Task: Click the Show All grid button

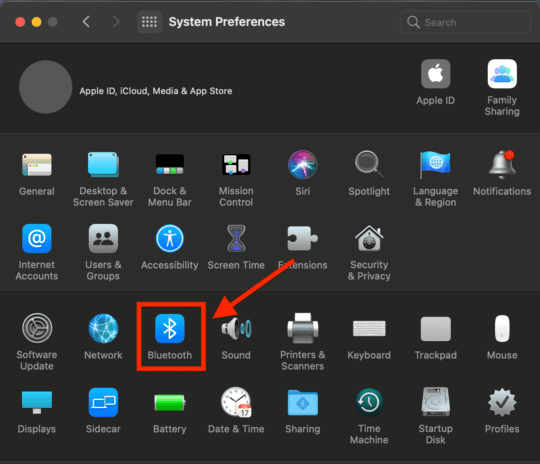Action: point(149,22)
